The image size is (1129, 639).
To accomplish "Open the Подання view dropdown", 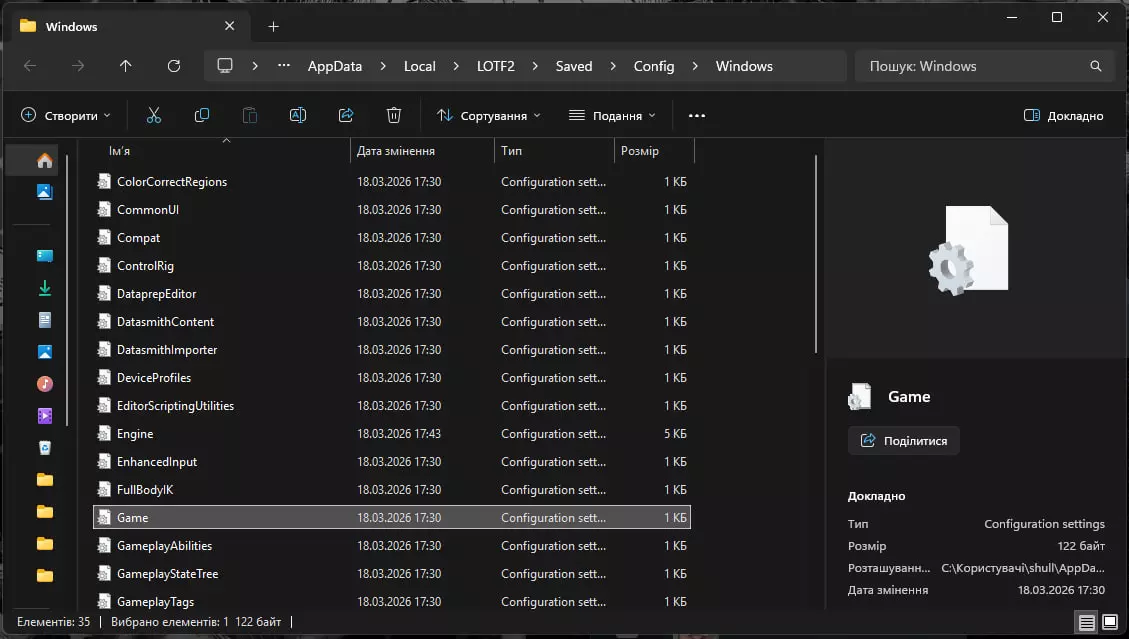I will [612, 115].
